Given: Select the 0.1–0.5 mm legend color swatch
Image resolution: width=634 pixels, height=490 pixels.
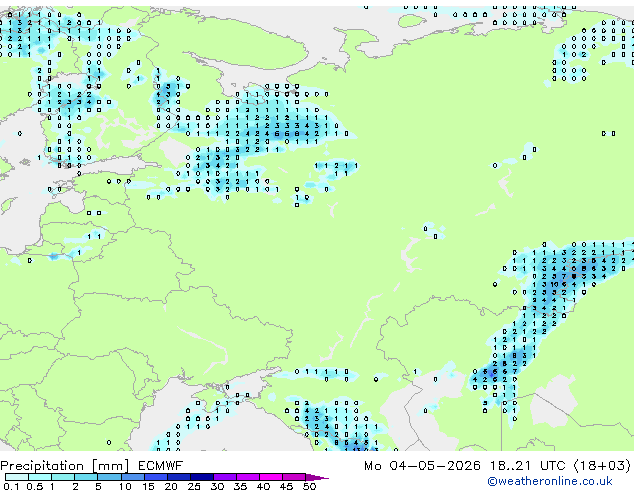Looking at the screenshot, I should [17, 477].
